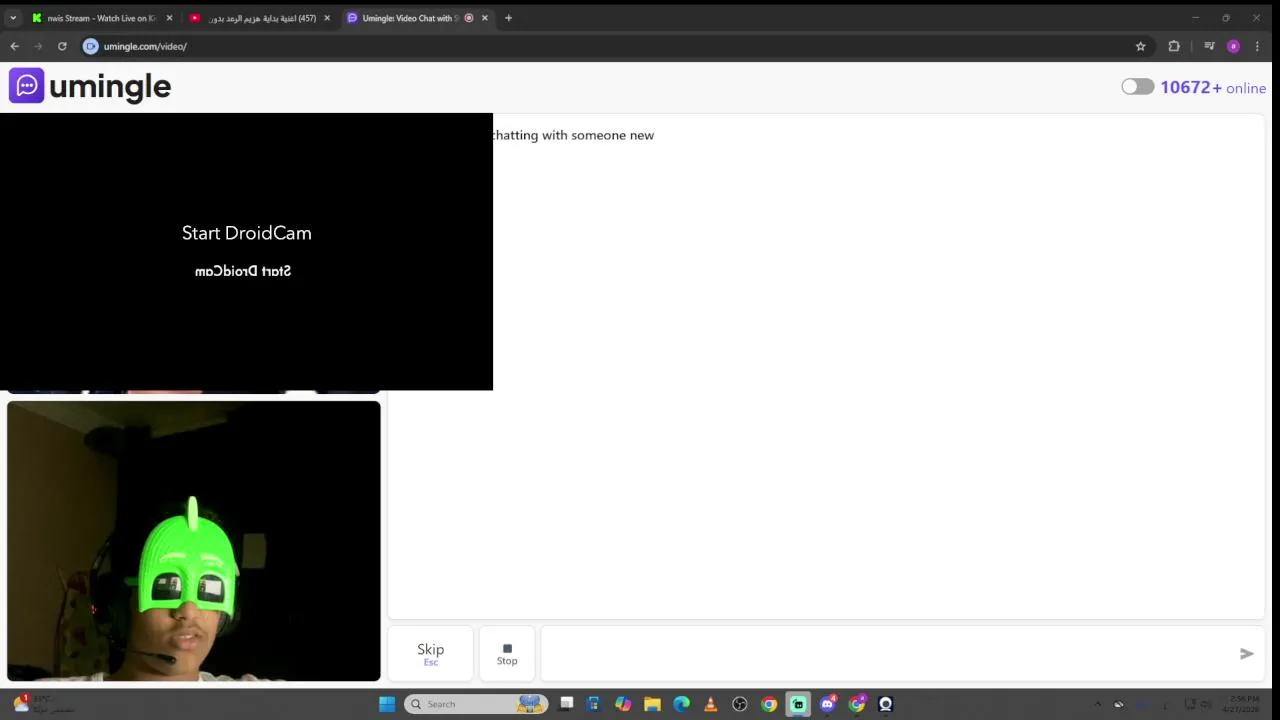This screenshot has height=720, width=1280.
Task: Click the Umingle logo
Action: 90,86
